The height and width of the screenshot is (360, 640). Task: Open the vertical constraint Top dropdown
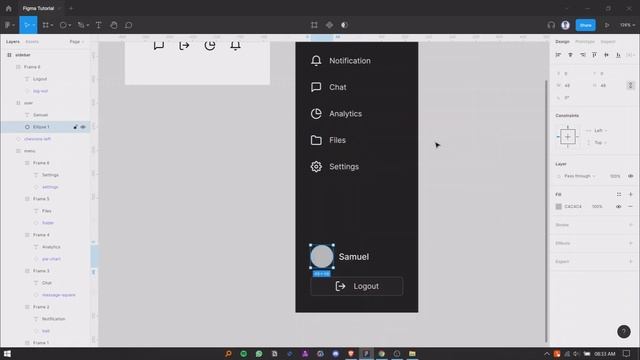[600, 142]
